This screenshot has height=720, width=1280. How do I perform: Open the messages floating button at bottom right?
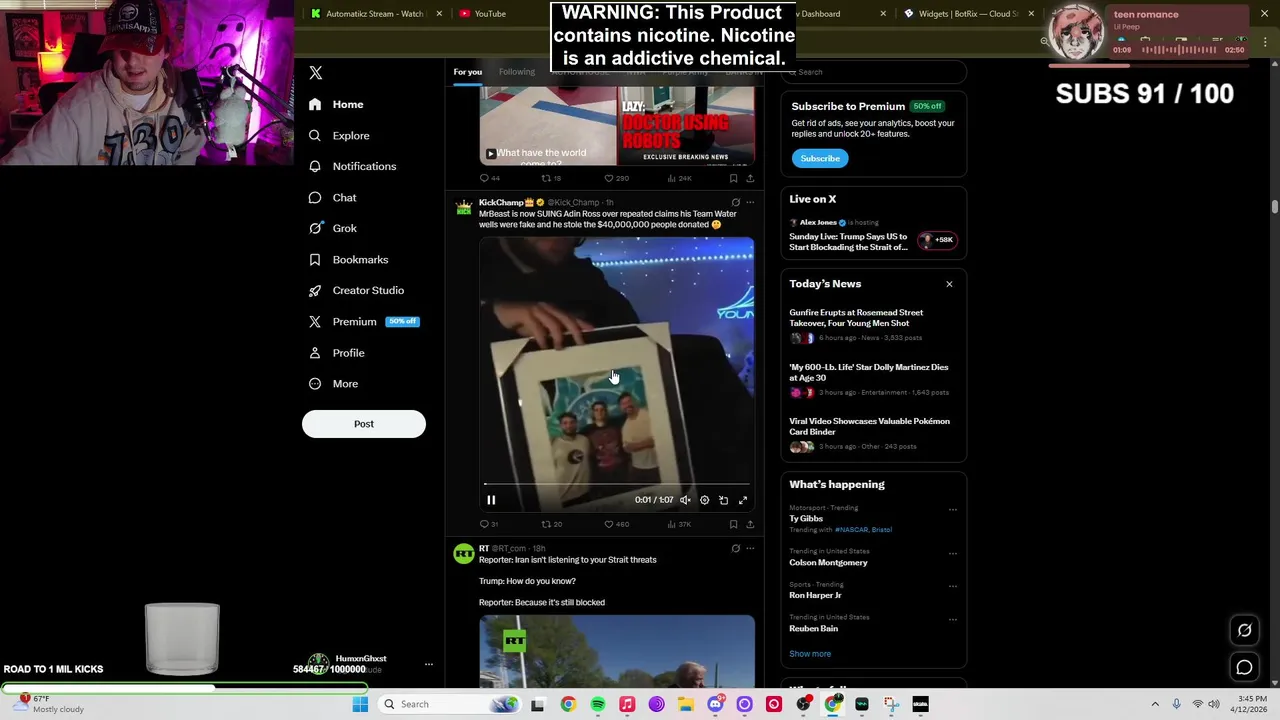[1244, 667]
